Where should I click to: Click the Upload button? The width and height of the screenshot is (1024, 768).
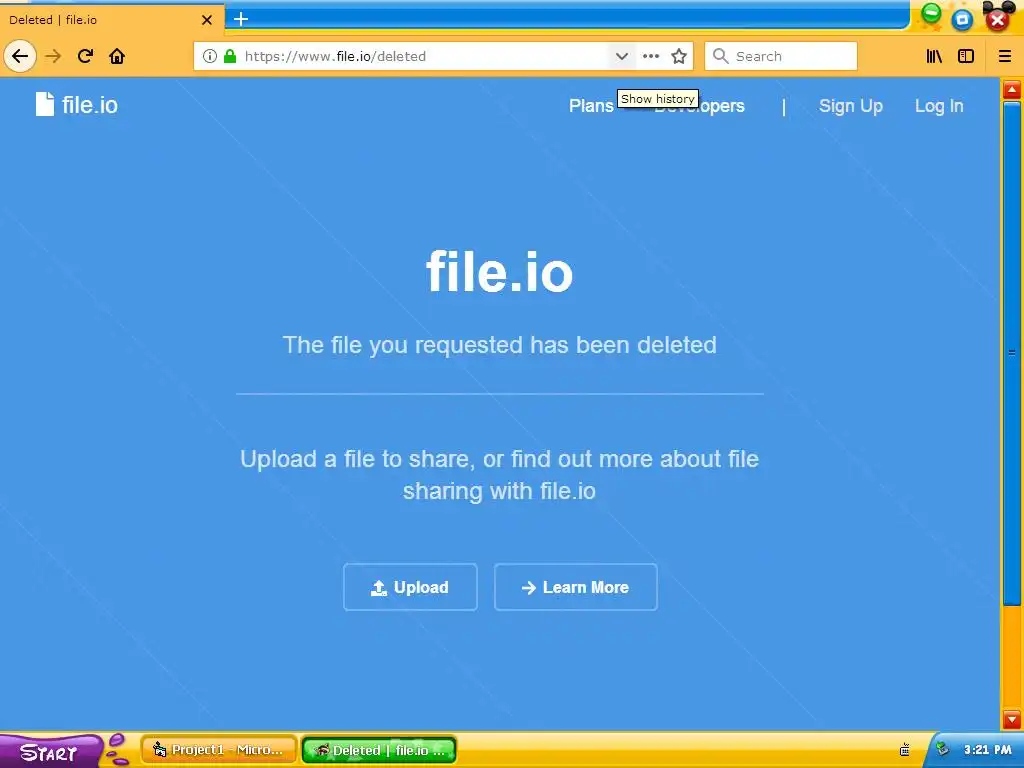[410, 587]
